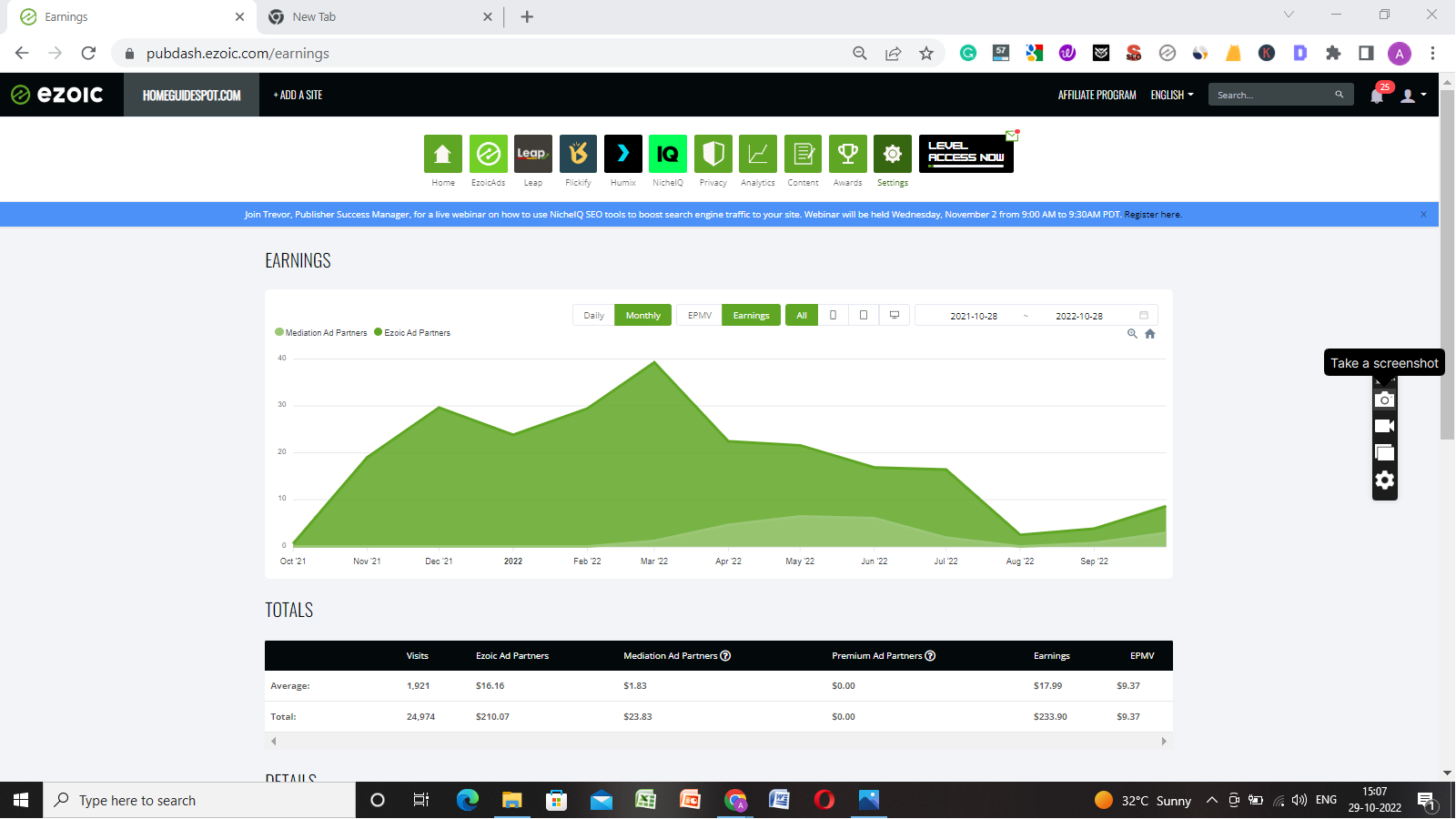Screen dimensions: 1456x819
Task: Select All devices filter
Action: point(802,315)
